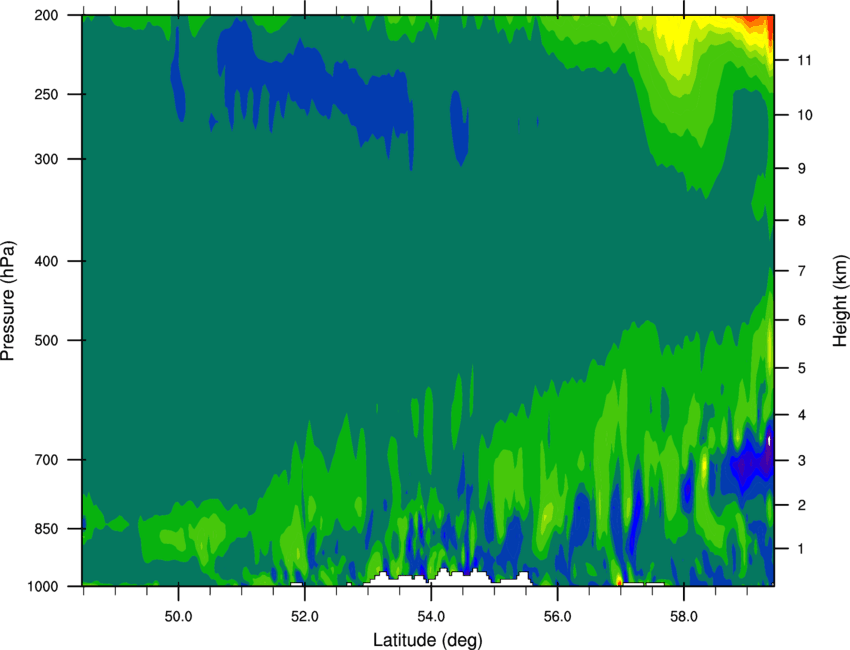
Task: Click the 500 pressure tick label
Action: (x=47, y=340)
